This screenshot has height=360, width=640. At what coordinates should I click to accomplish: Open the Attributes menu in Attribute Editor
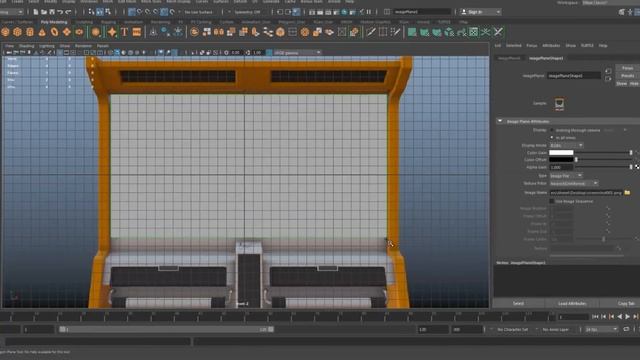point(551,46)
